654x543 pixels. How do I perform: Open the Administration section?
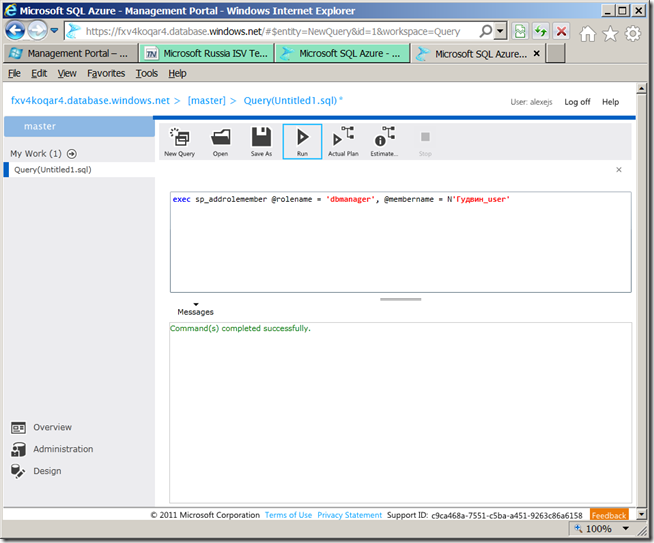(52, 449)
